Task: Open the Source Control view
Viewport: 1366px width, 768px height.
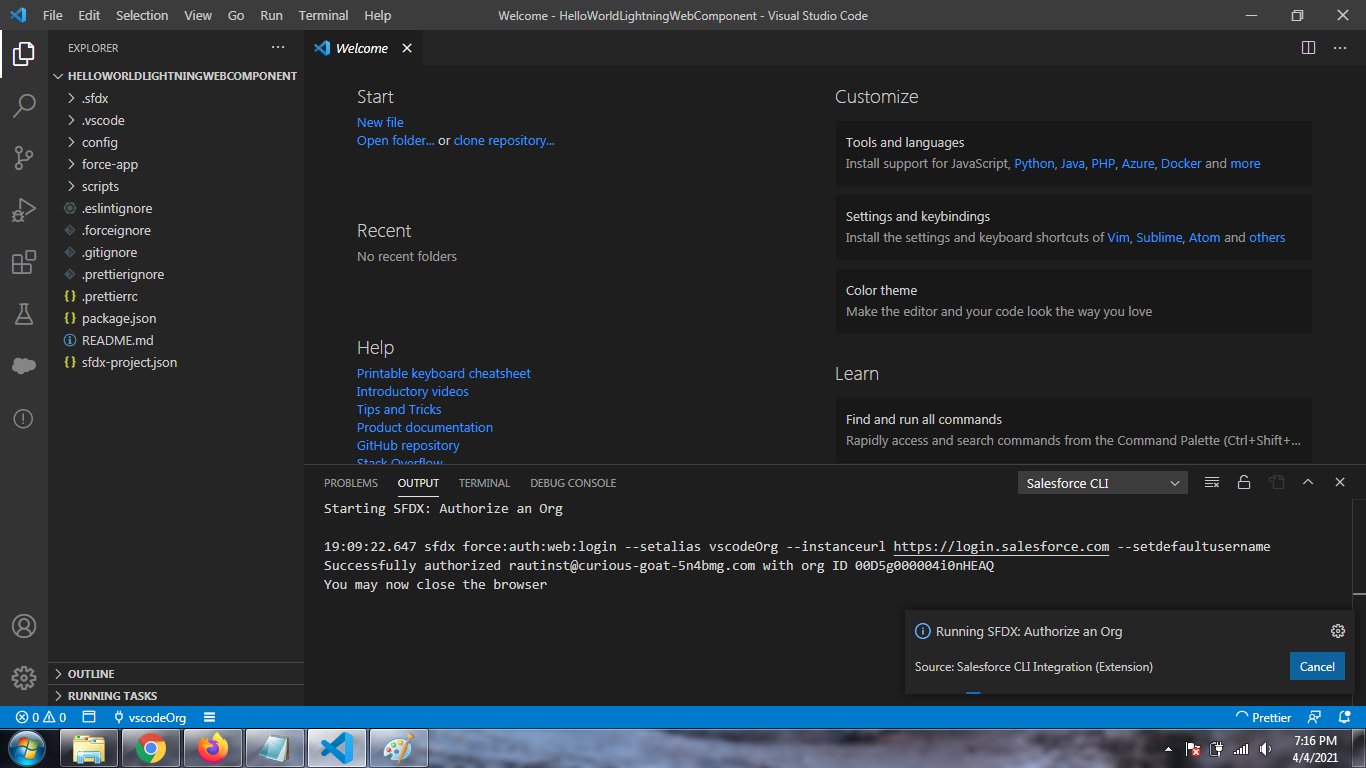Action: click(x=24, y=158)
